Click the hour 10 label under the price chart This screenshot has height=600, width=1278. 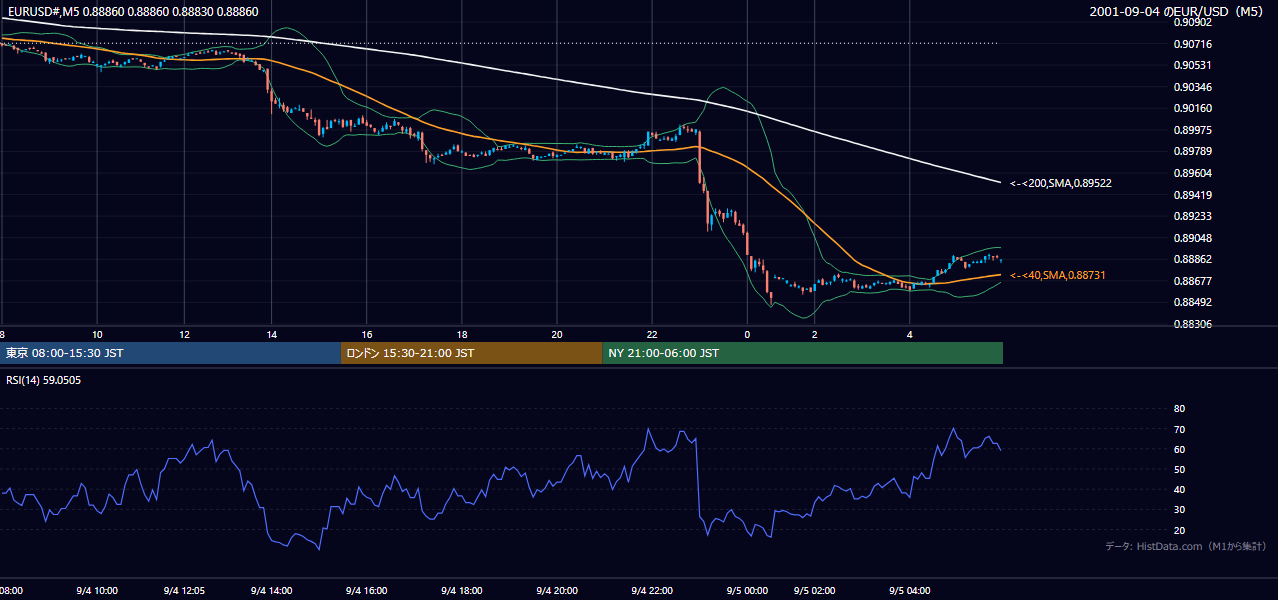[97, 334]
